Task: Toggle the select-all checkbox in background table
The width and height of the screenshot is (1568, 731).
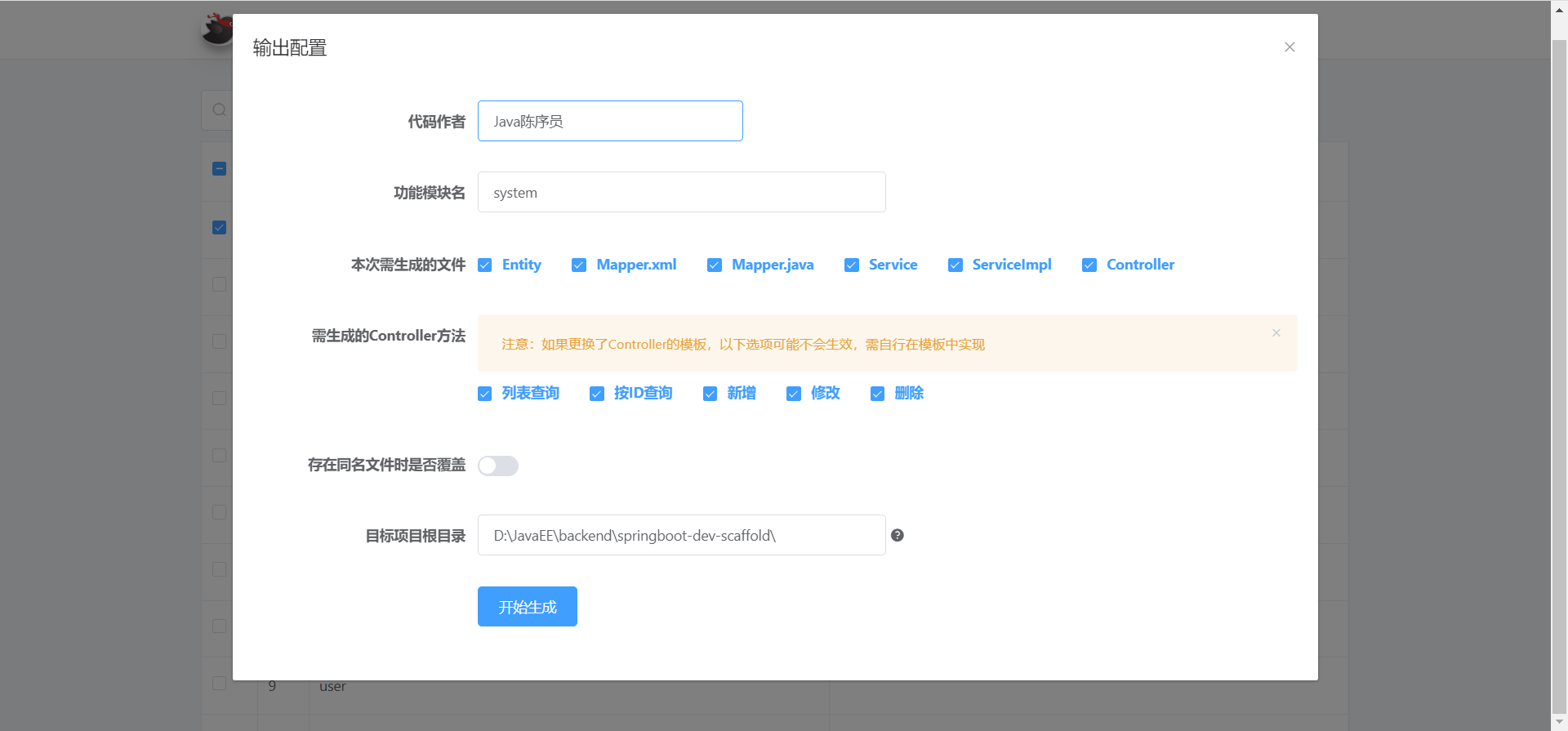Action: [219, 169]
